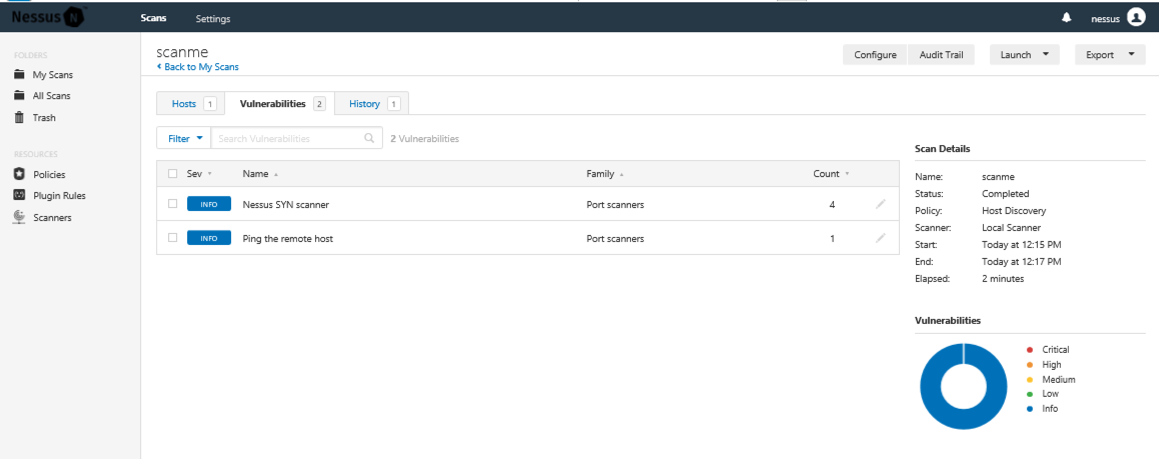
Task: Open the nessus user account icon
Action: click(1135, 17)
